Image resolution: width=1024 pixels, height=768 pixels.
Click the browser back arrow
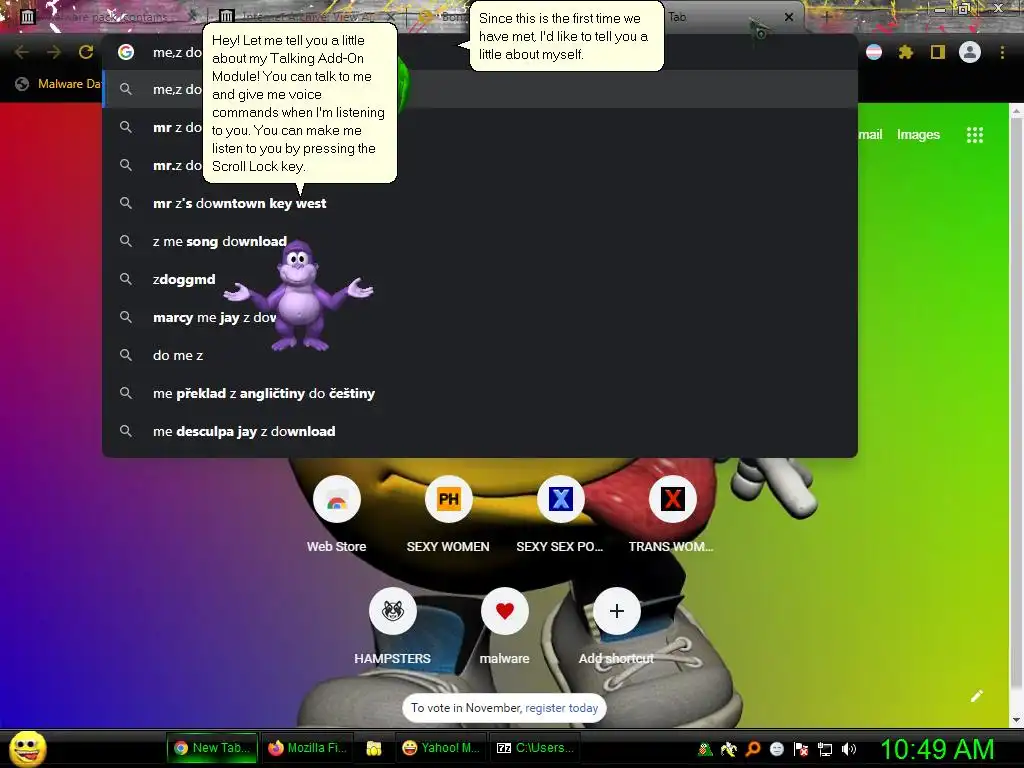pos(22,52)
